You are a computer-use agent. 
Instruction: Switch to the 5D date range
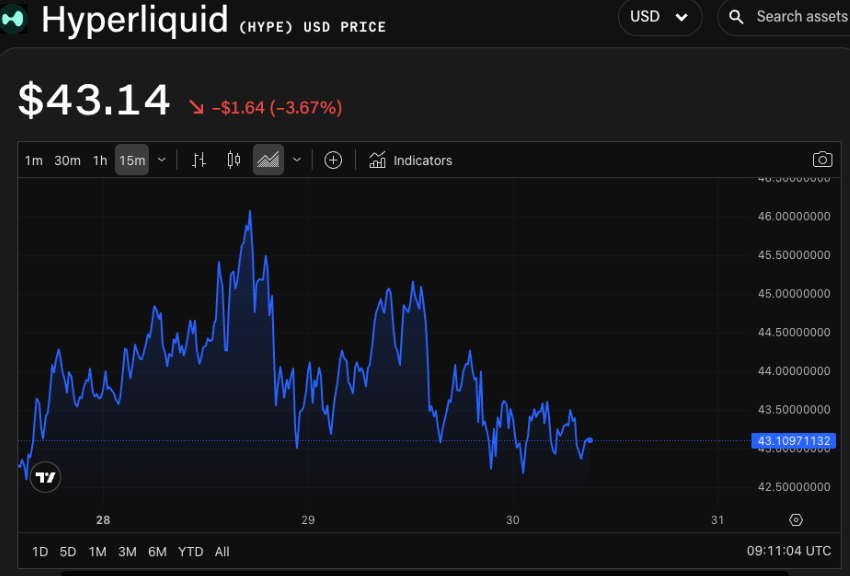pos(68,551)
